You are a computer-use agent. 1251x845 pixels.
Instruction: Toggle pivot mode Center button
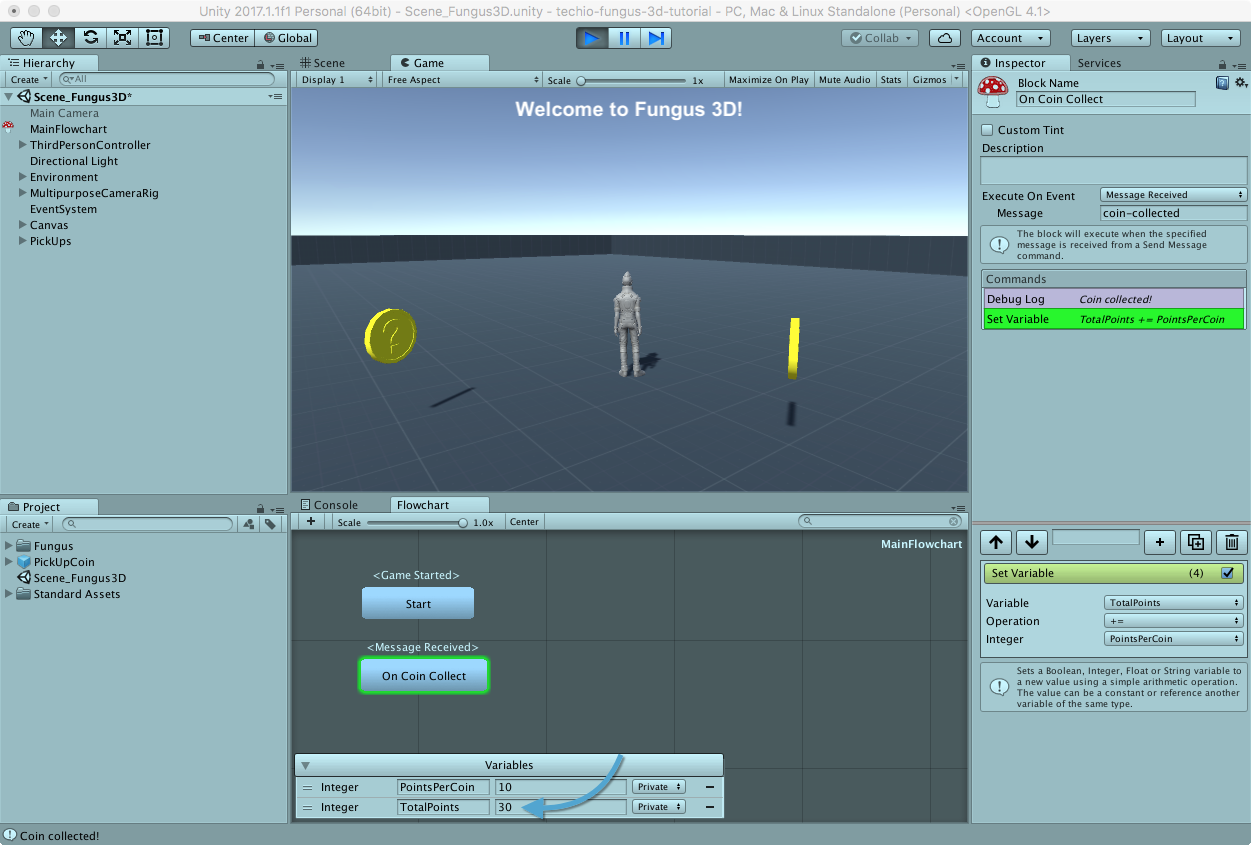(x=223, y=38)
